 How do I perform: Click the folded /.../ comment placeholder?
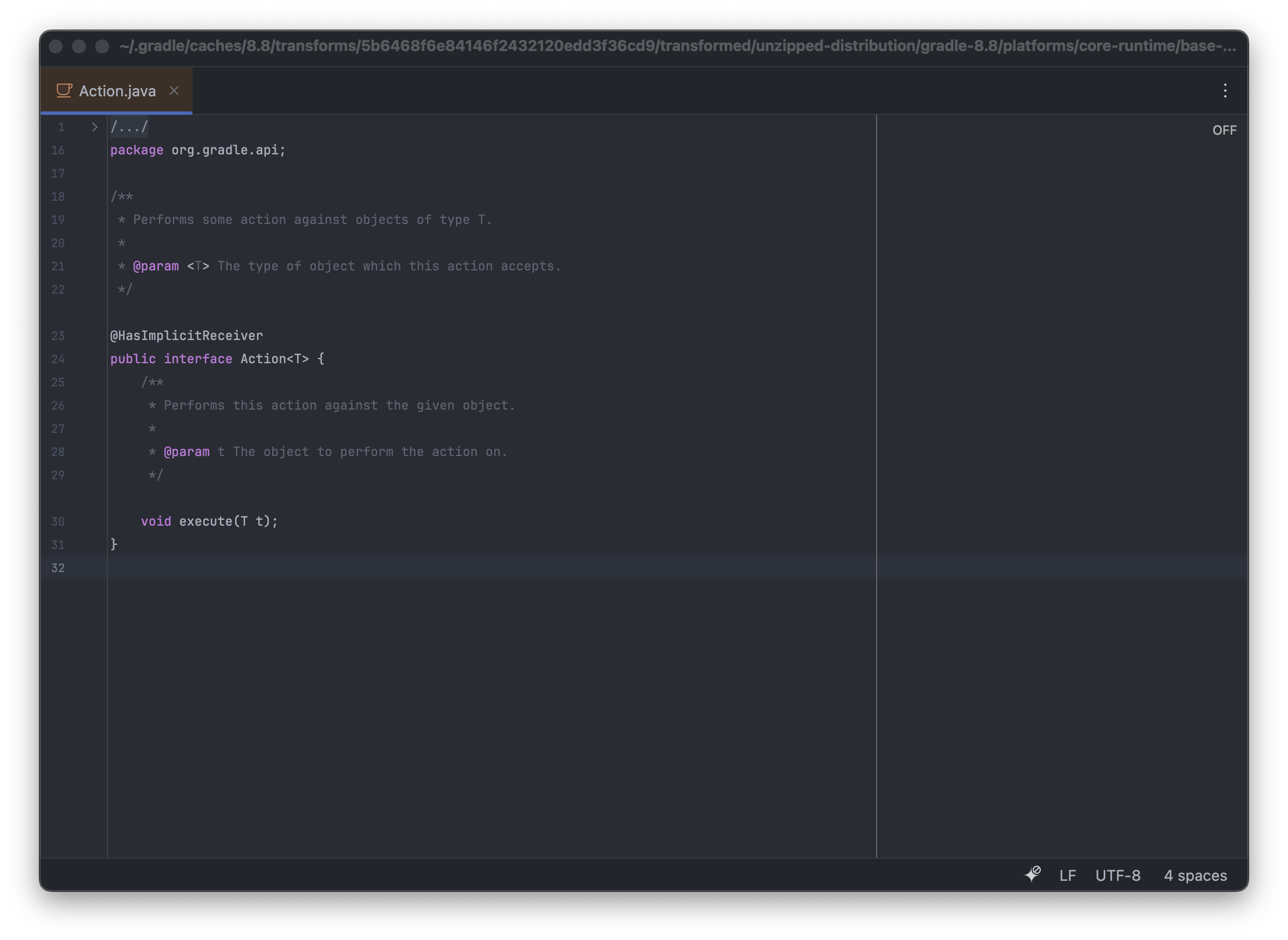129,127
